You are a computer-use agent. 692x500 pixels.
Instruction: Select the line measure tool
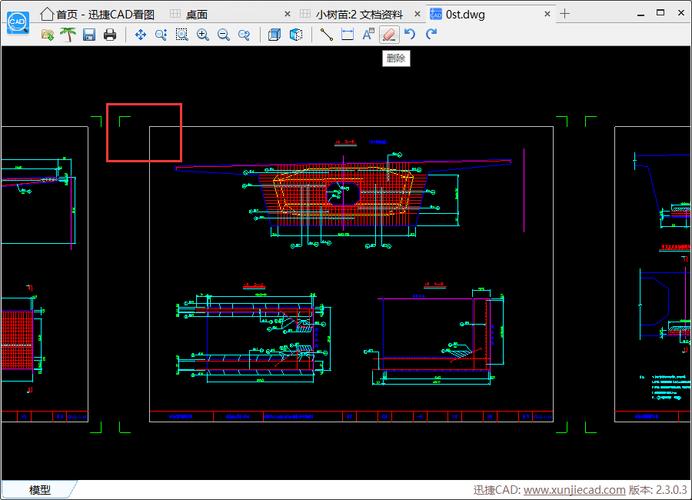point(326,34)
